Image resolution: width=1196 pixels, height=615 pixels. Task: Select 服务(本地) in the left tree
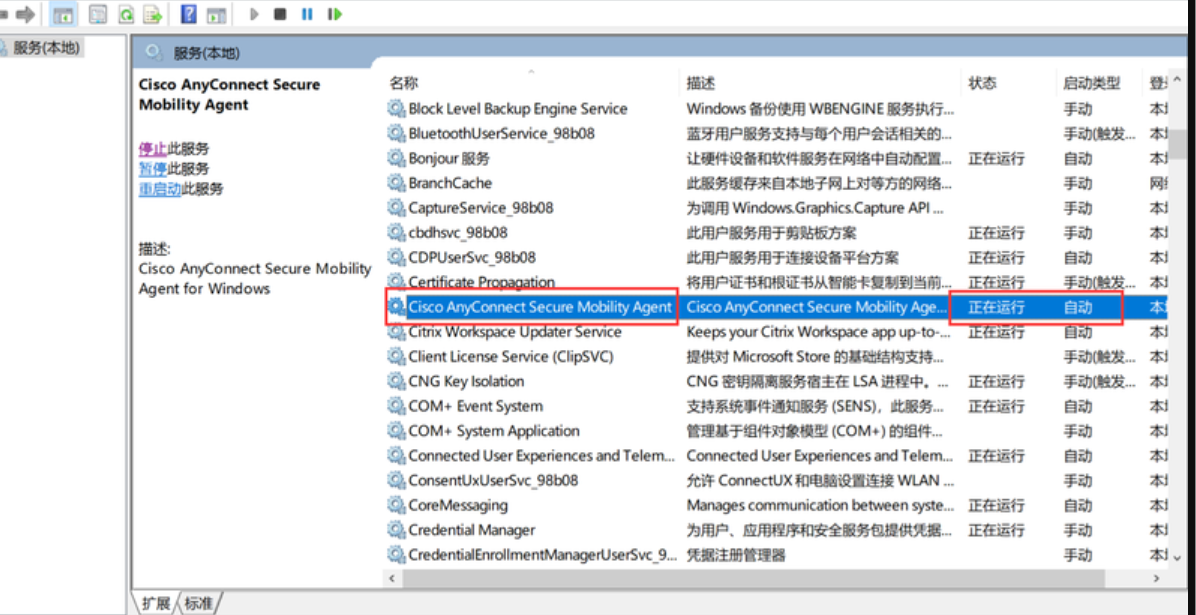[45, 47]
